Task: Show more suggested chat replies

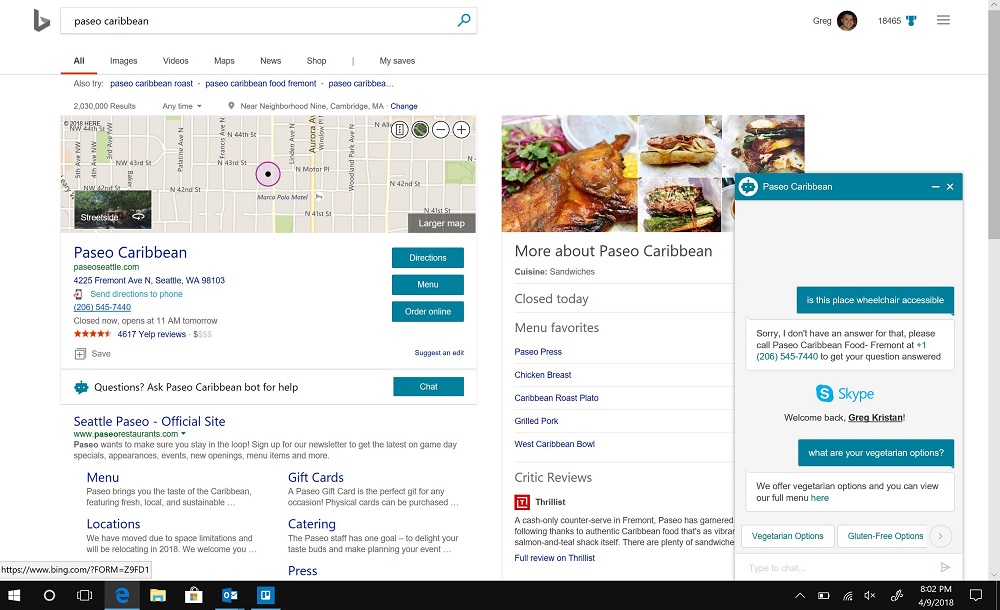Action: tap(940, 536)
